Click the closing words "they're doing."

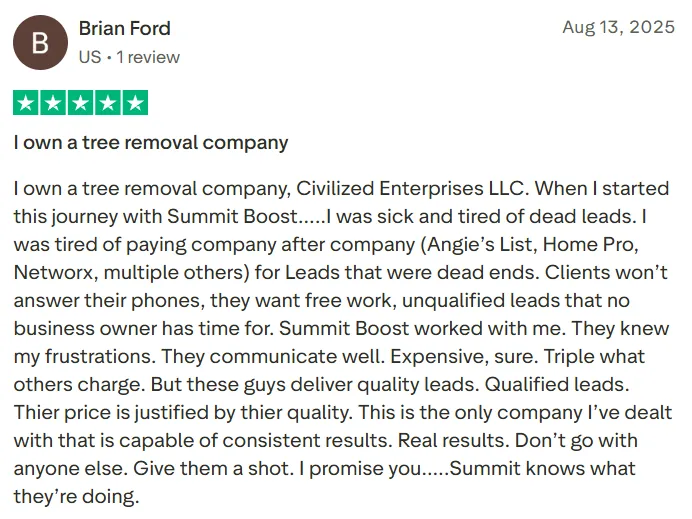76,496
